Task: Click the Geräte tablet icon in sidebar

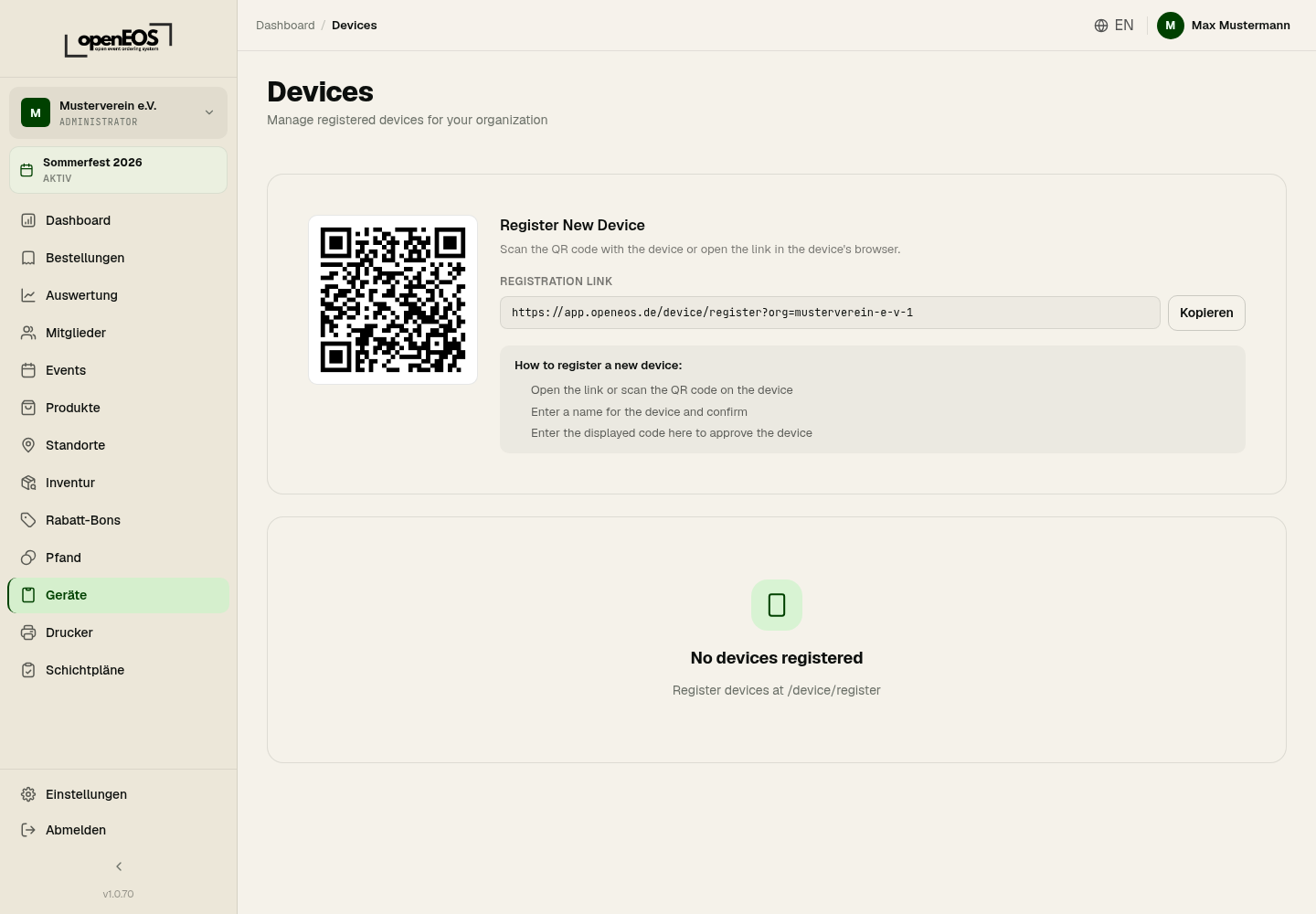Action: tap(28, 595)
